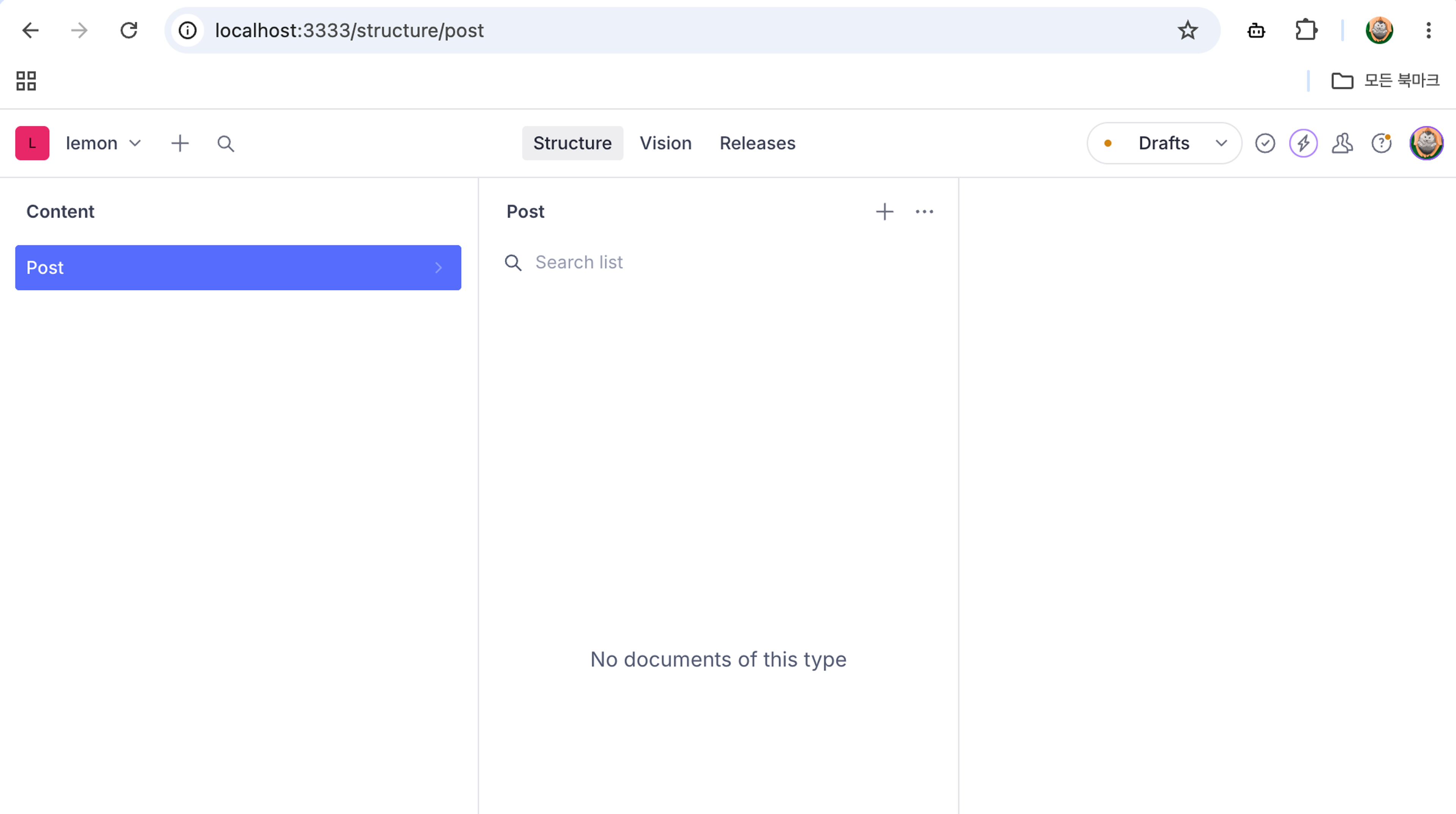Create new Post with plus icon
The image size is (1456, 814).
pos(885,212)
